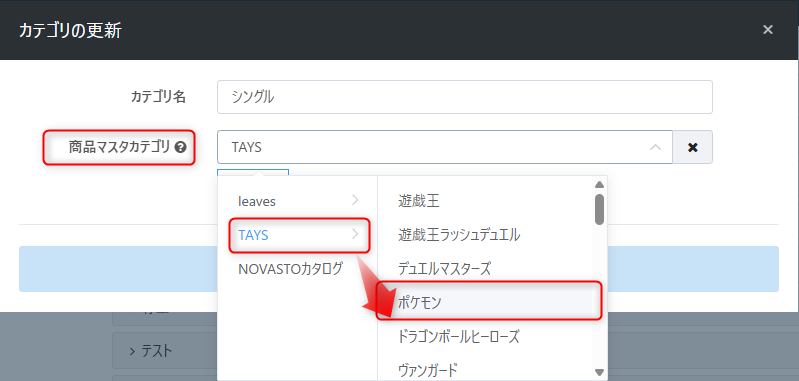This screenshot has height=381, width=799.
Task: Choose デュエルマスターズ from the submenu
Action: 444,269
